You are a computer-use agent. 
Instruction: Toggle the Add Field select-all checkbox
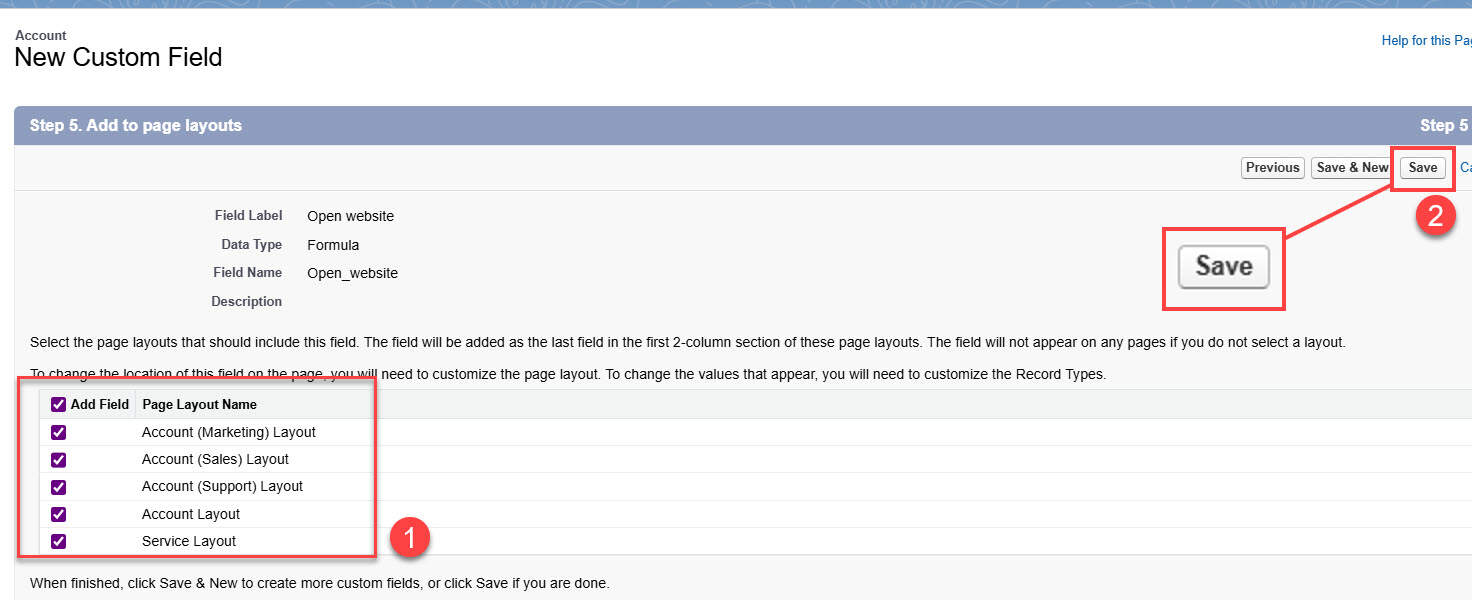58,405
